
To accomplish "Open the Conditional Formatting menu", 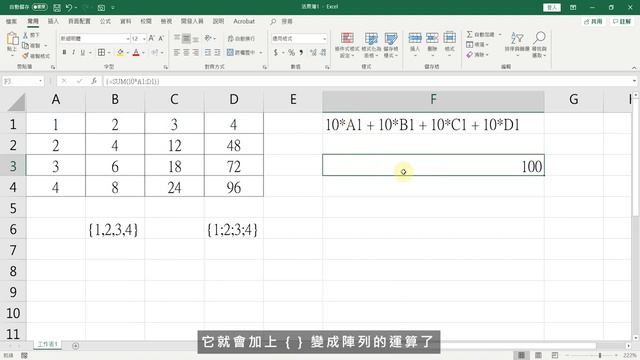I will (347, 45).
